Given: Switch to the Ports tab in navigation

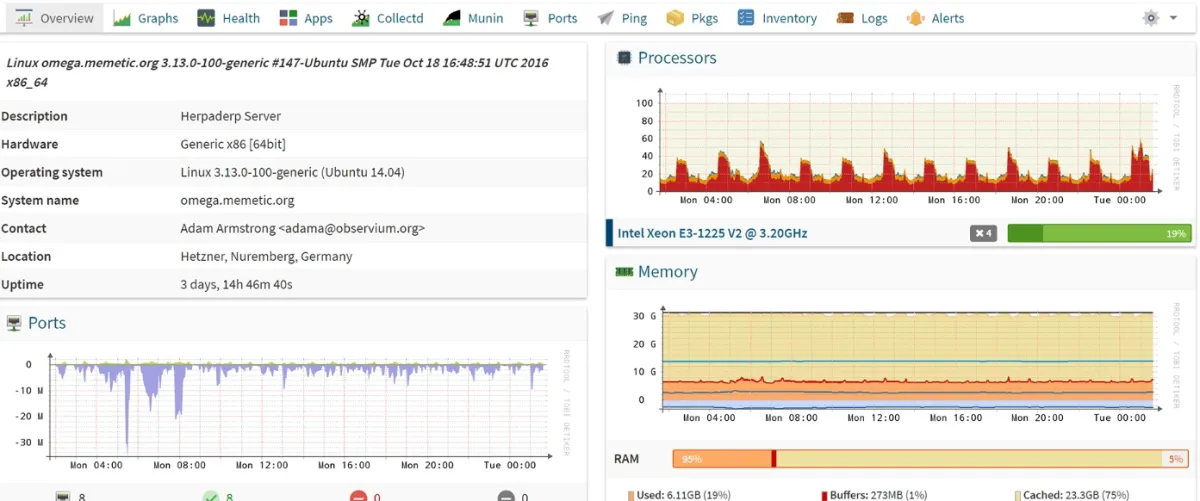Looking at the screenshot, I should coord(550,18).
